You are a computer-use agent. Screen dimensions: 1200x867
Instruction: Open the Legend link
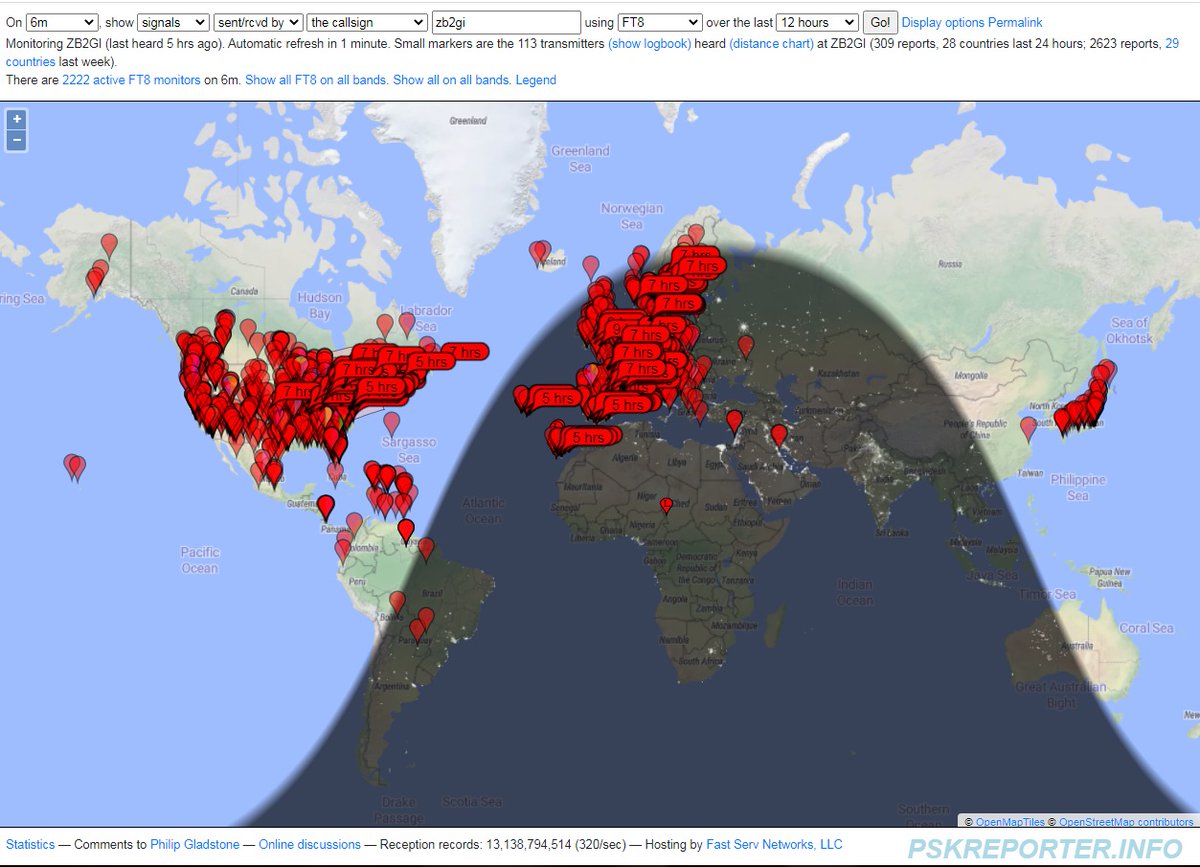[536, 80]
